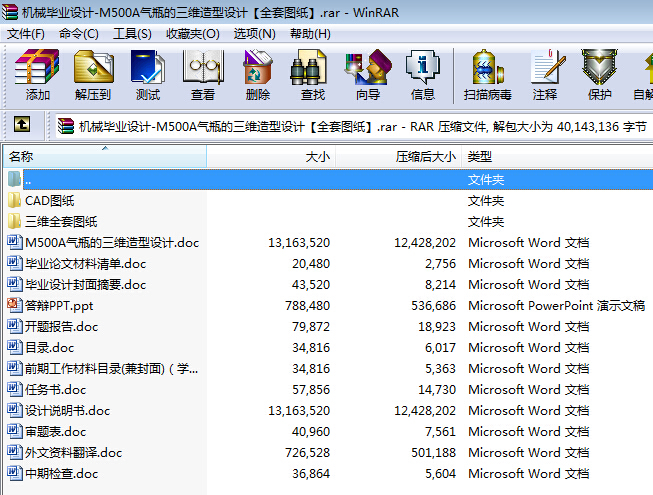Open the 选项(N) menu

pyautogui.click(x=254, y=34)
